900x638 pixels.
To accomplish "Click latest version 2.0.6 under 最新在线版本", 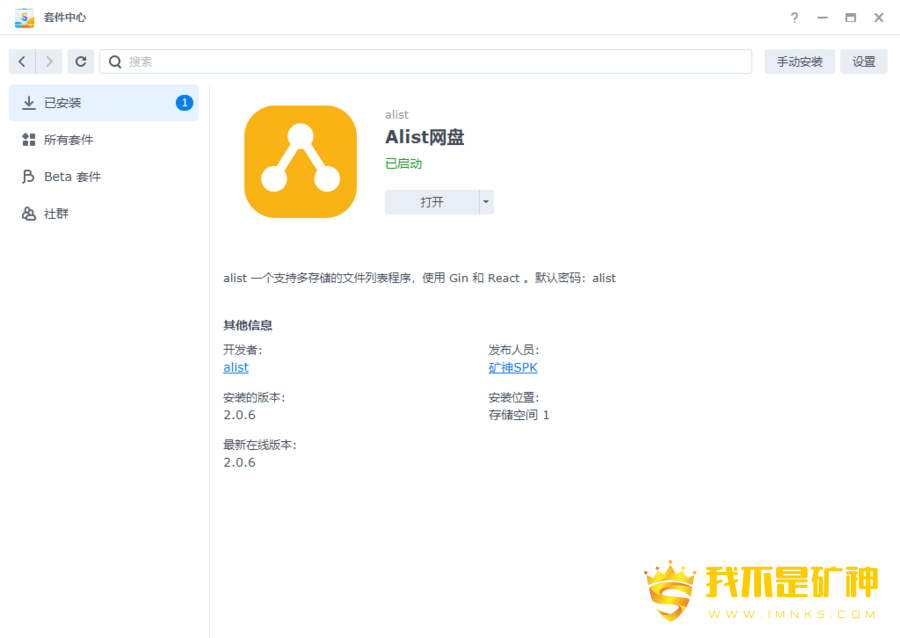I will (x=239, y=462).
